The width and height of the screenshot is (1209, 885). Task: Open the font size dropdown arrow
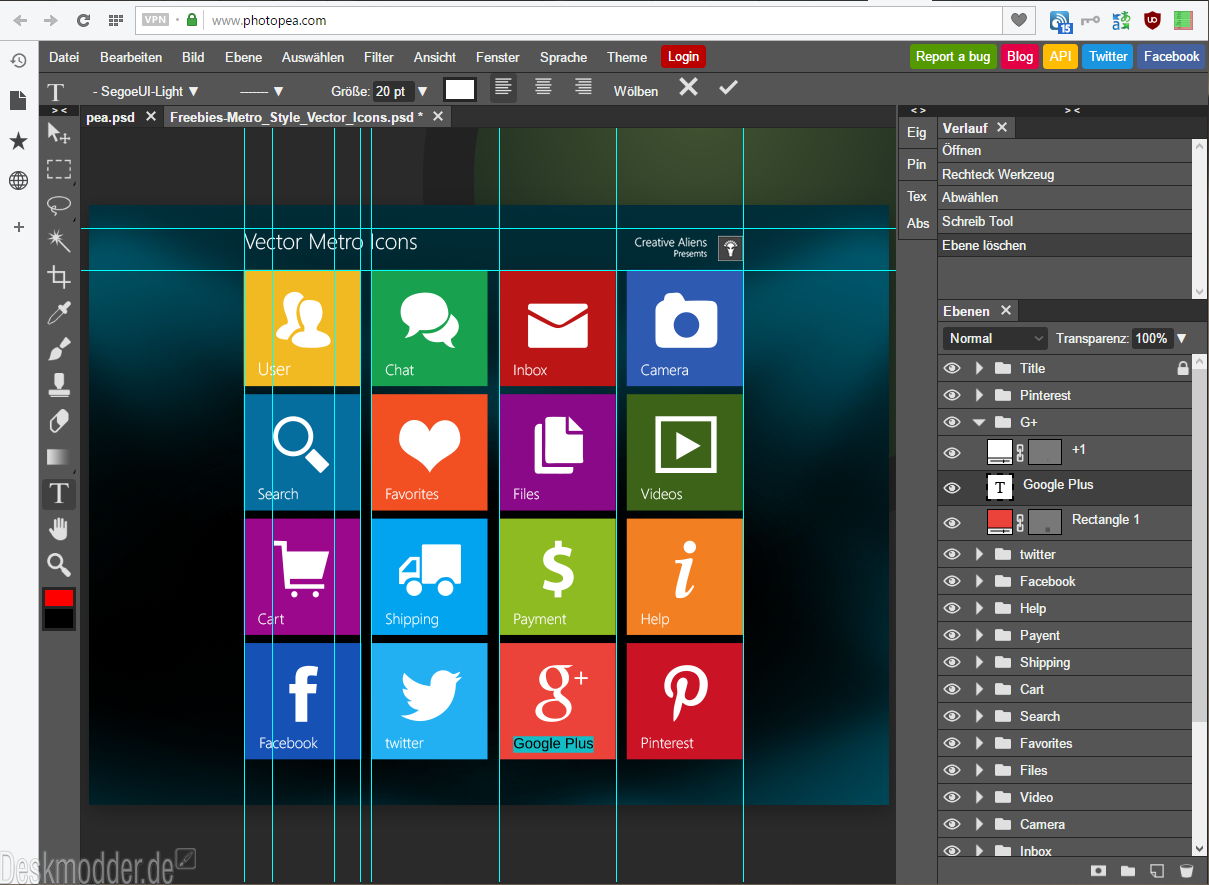tap(422, 91)
